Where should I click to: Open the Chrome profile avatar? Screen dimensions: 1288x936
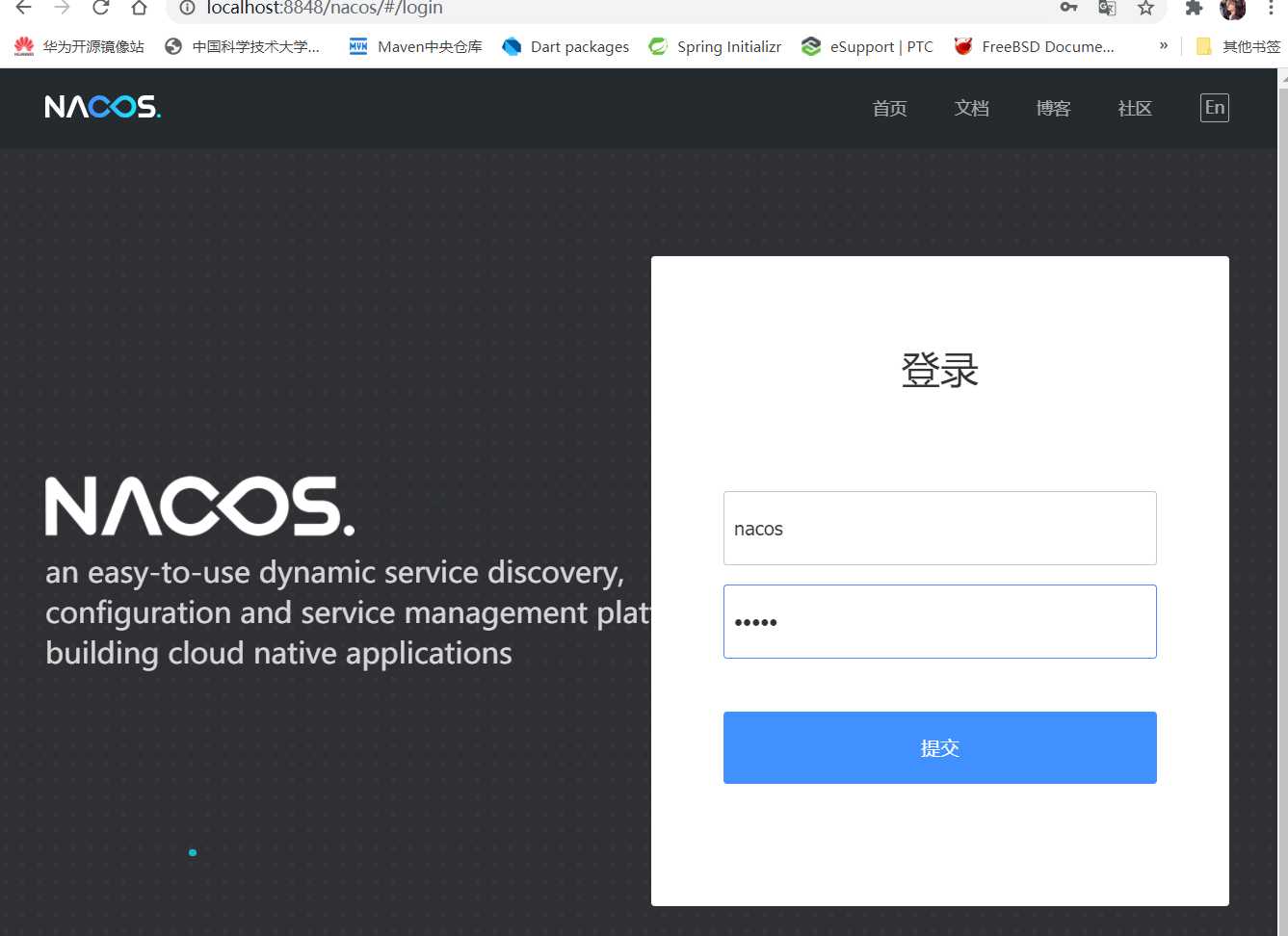[1232, 9]
